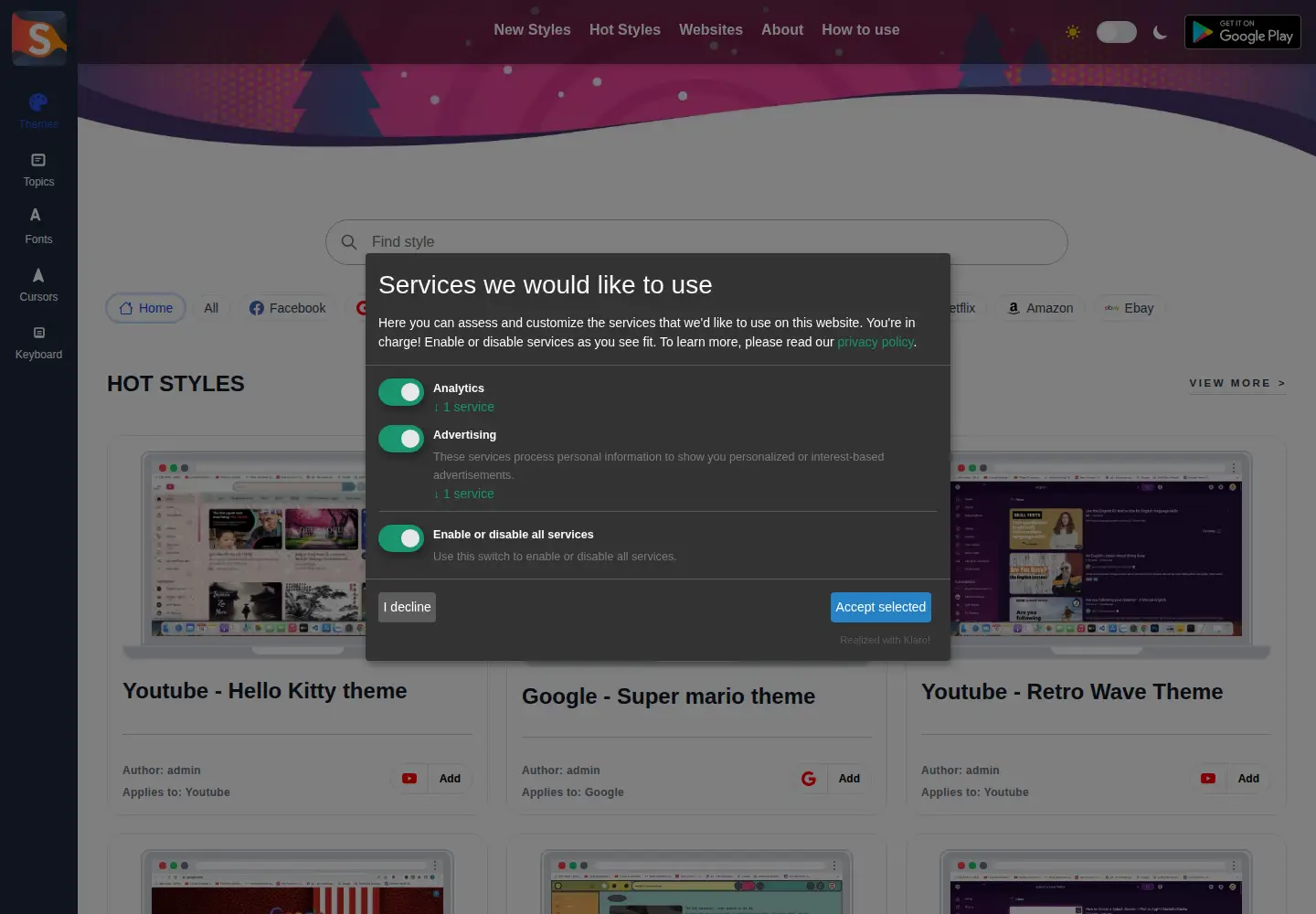
Task: Click the Find style search field
Action: point(696,242)
